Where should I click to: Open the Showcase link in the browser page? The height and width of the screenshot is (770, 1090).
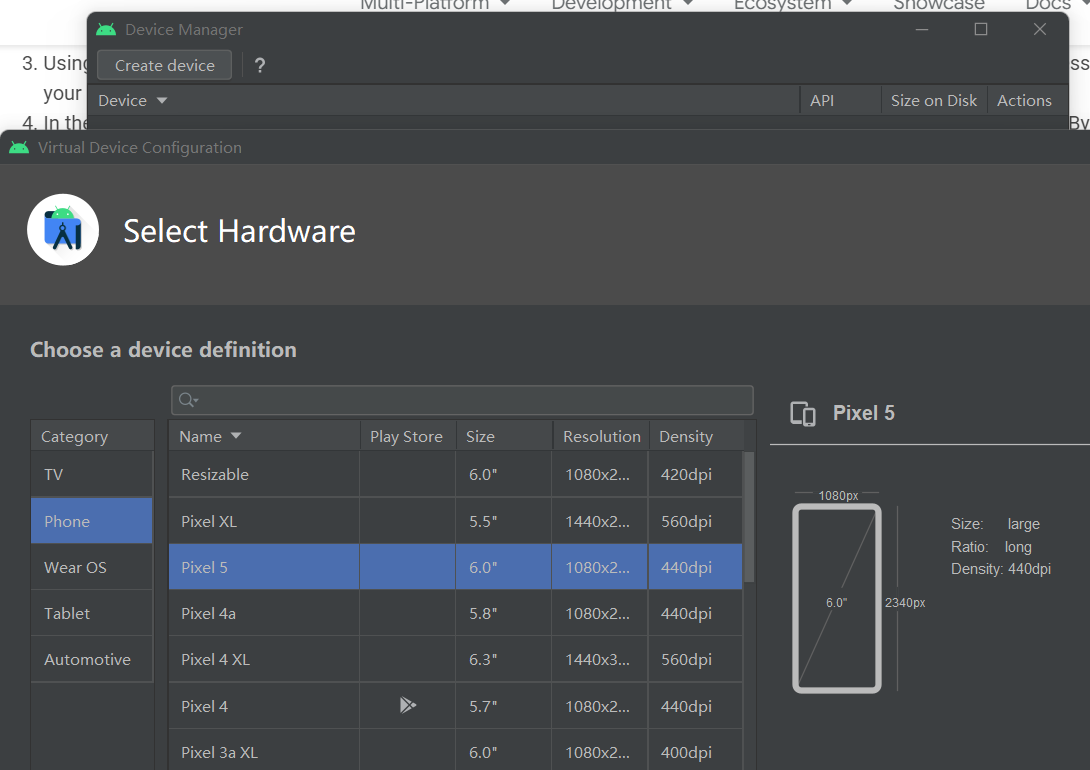[x=938, y=4]
